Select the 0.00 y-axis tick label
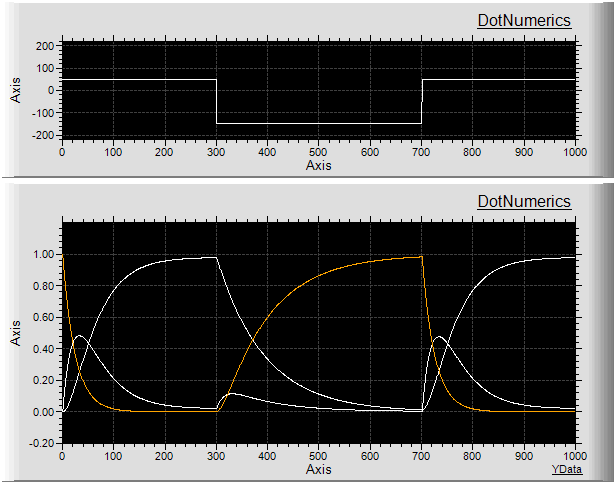The height and width of the screenshot is (482, 615). click(44, 412)
